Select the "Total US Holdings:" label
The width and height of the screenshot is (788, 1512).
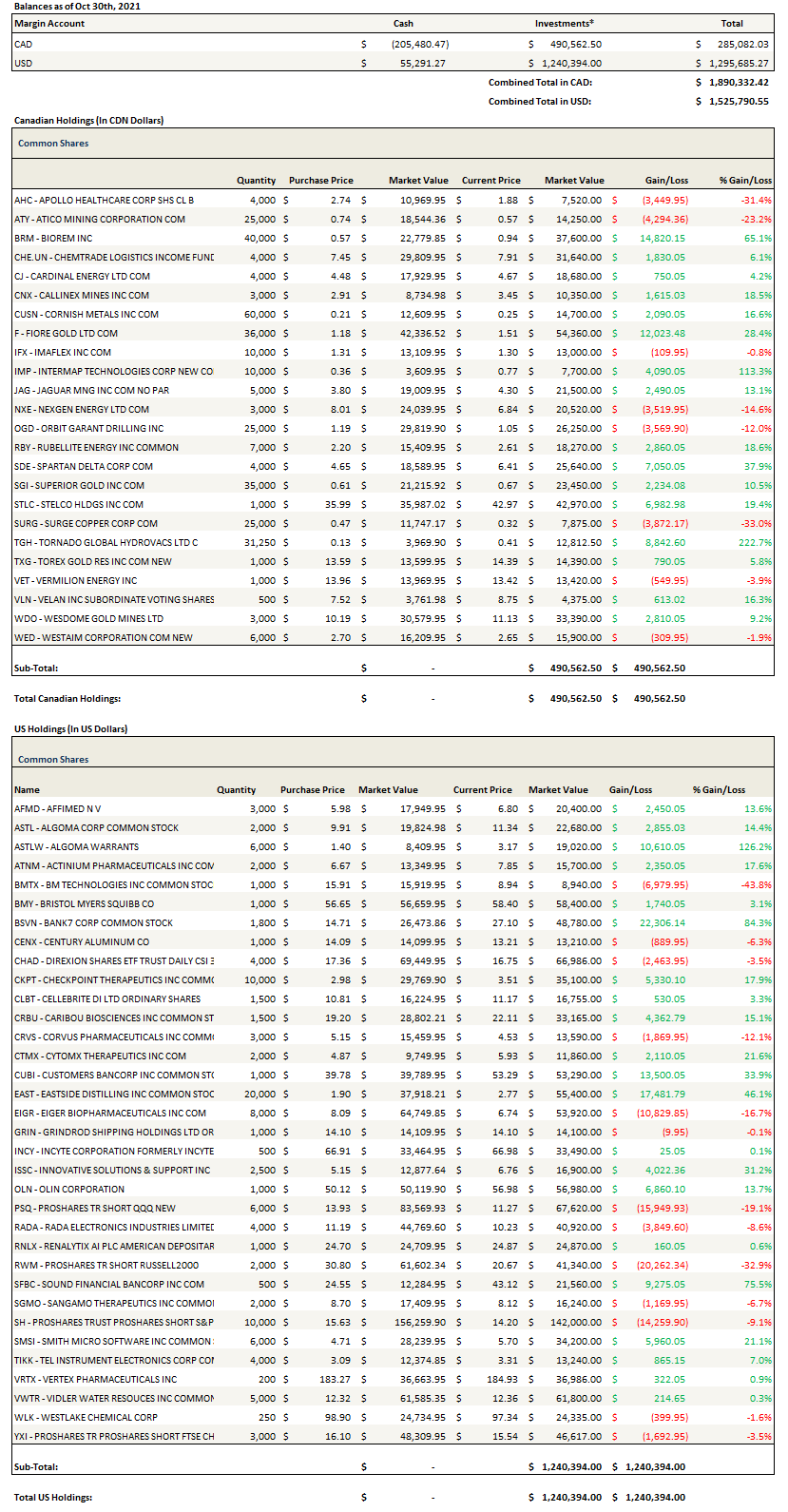[x=53, y=1498]
